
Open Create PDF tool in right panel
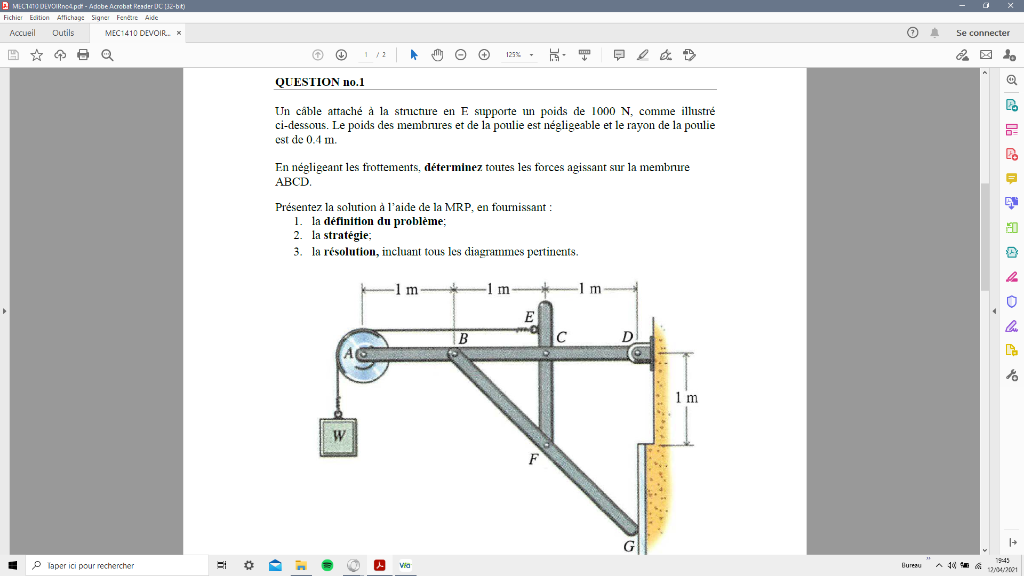pyautogui.click(x=1012, y=154)
